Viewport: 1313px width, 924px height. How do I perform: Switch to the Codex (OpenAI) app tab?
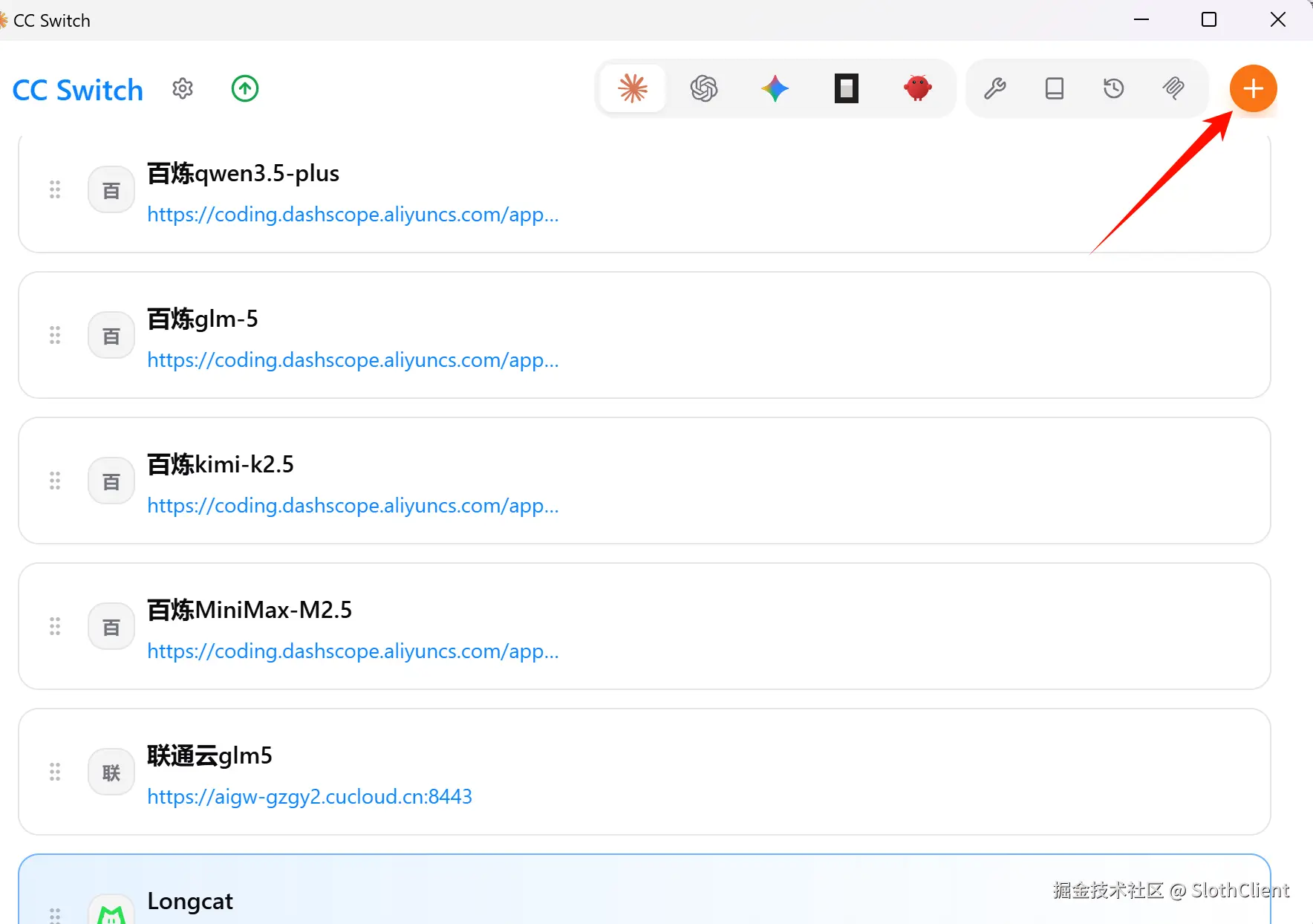pos(704,88)
